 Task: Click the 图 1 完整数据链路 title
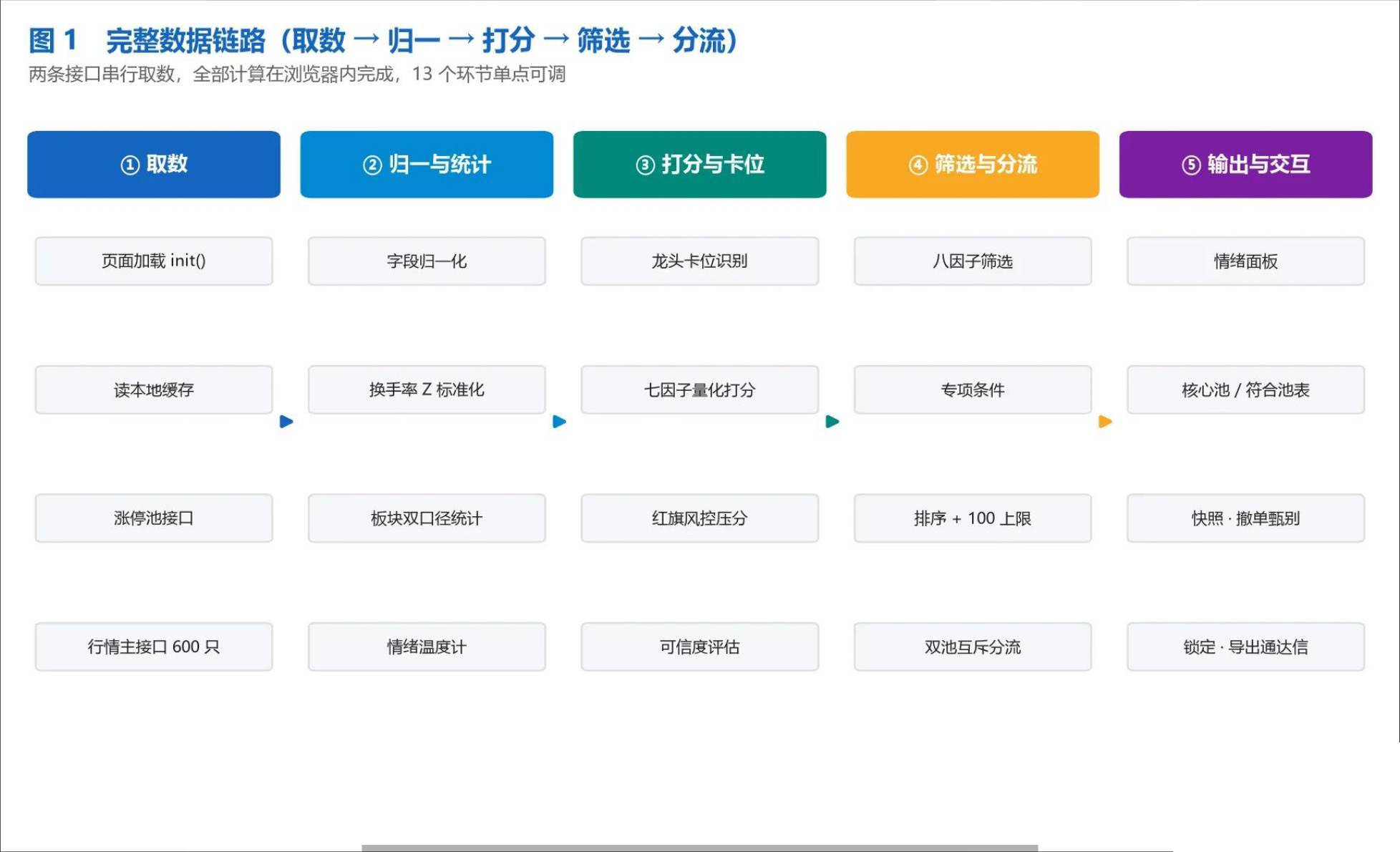coord(383,40)
